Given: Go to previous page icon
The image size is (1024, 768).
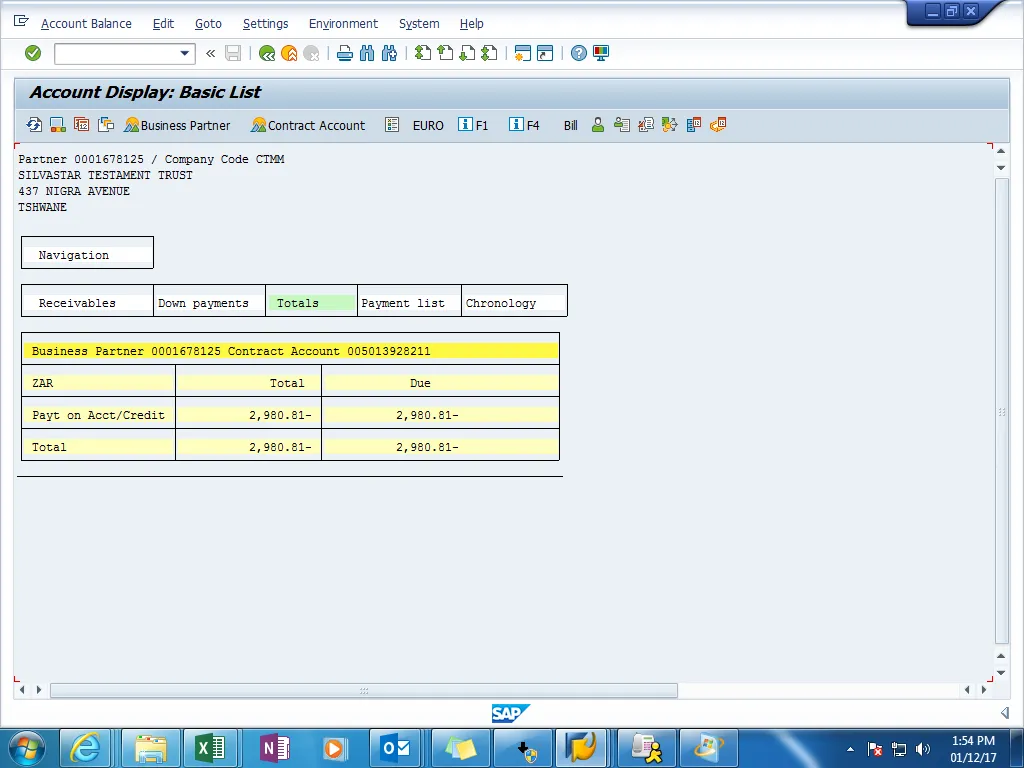Looking at the screenshot, I should pos(445,54).
